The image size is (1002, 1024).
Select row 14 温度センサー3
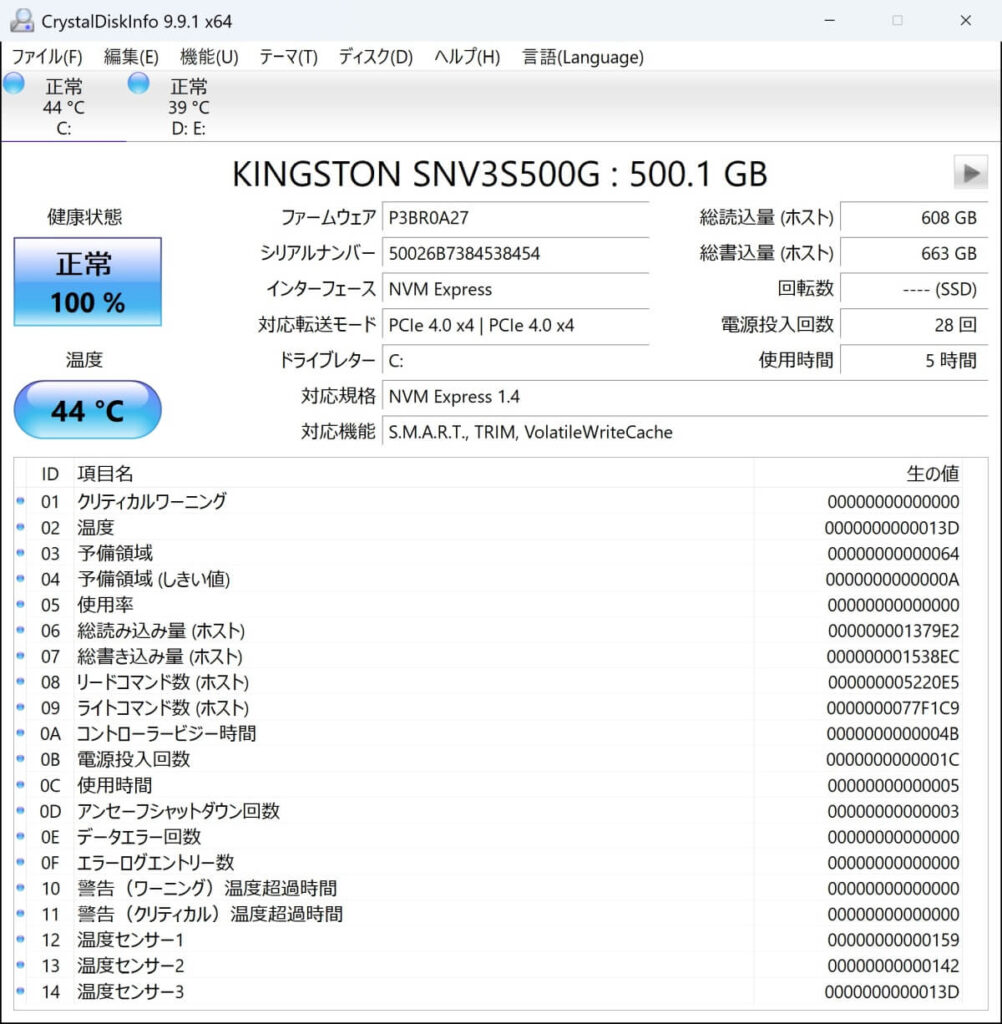[x=488, y=992]
